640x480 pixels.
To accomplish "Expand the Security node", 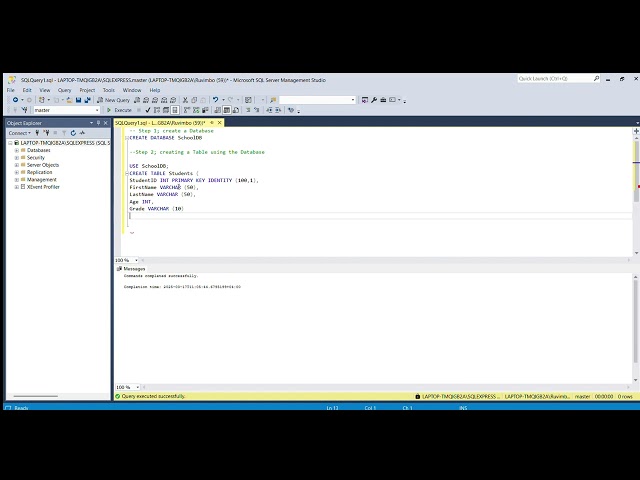I will click(x=17, y=158).
